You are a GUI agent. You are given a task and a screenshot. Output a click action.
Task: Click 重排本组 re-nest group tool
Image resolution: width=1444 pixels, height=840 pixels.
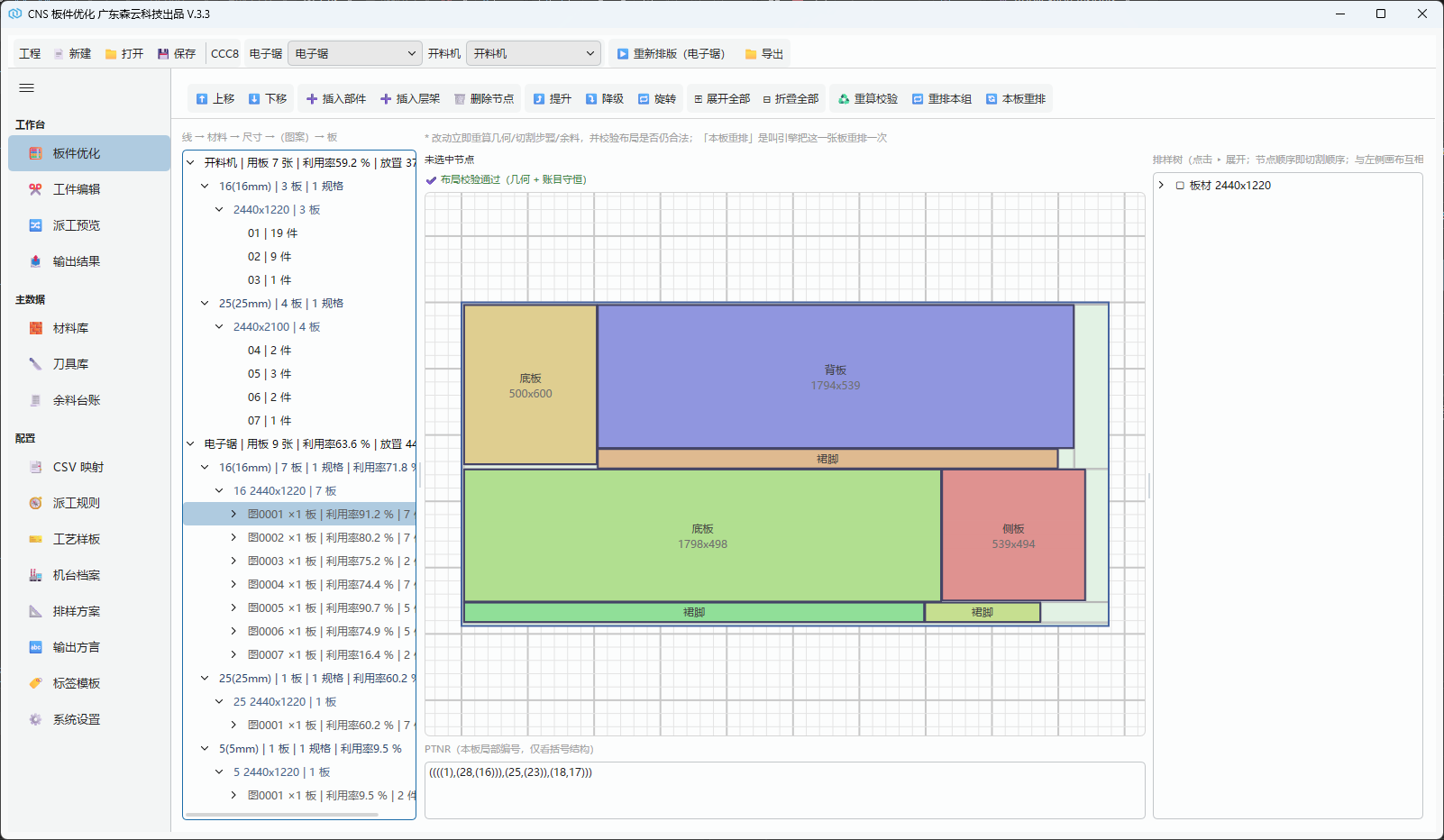942,99
